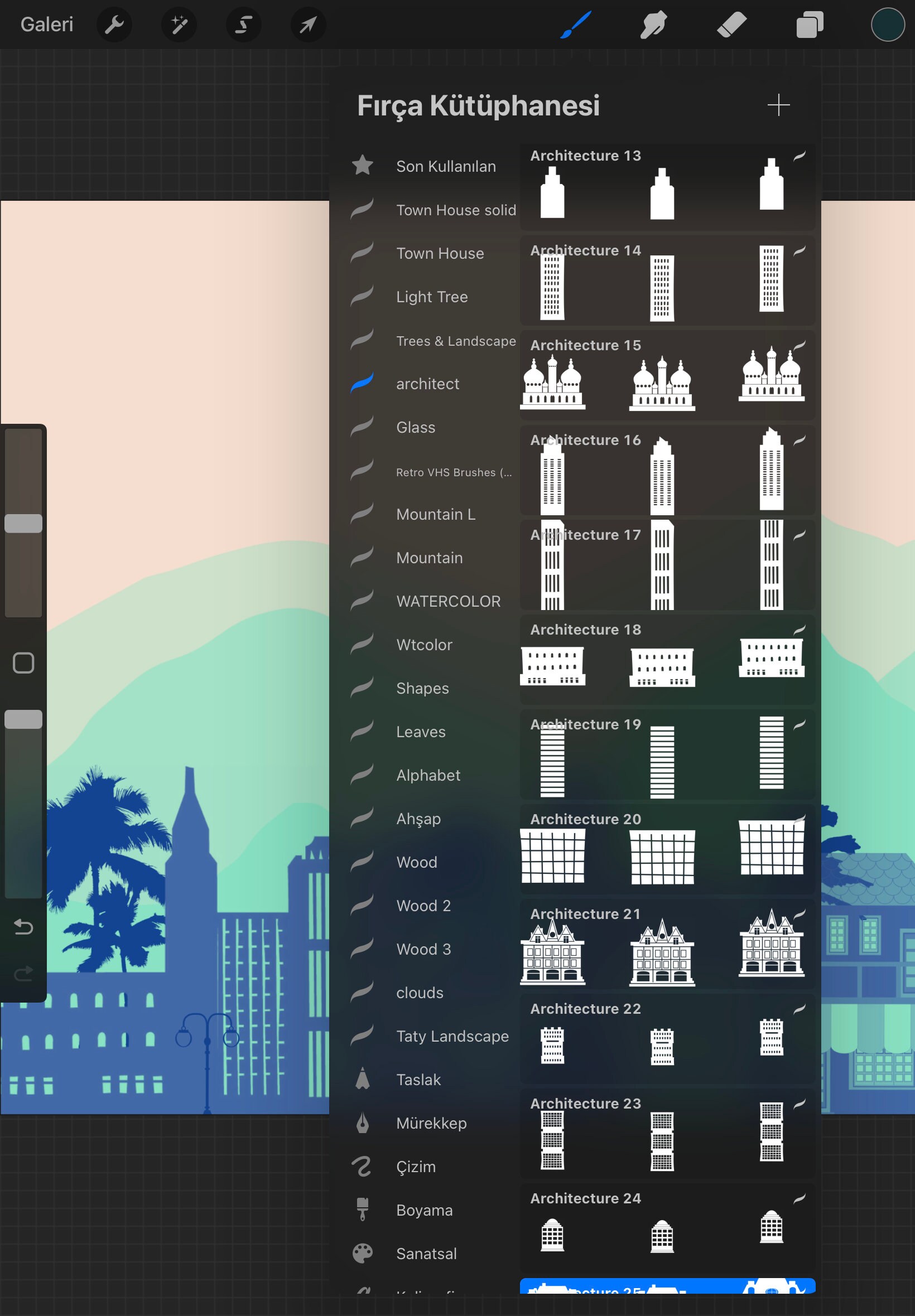
Task: Select the Çizim brush category
Action: click(x=416, y=1167)
